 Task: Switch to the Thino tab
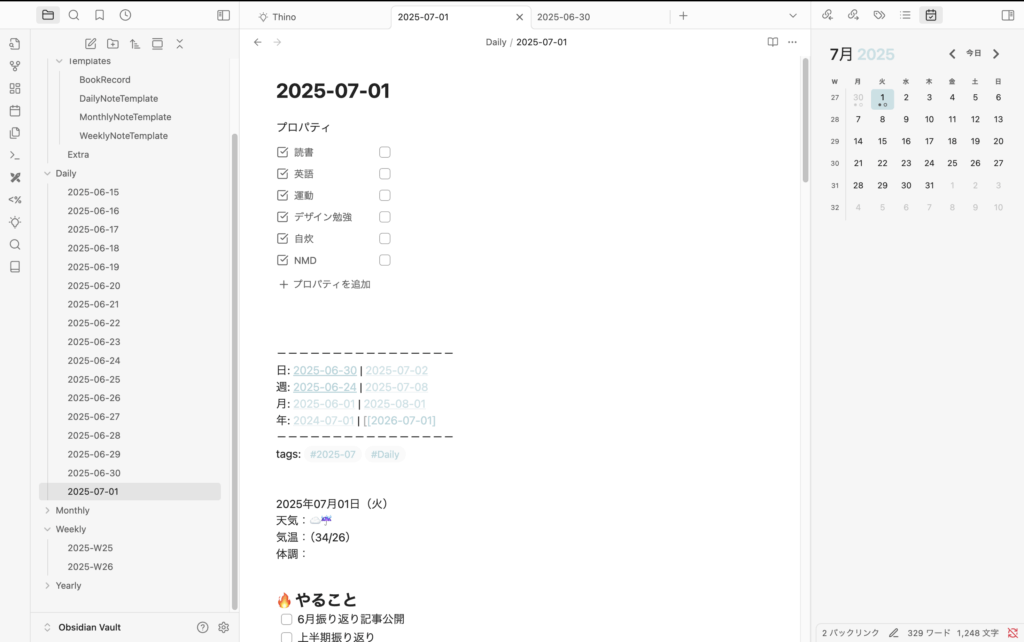(x=284, y=17)
